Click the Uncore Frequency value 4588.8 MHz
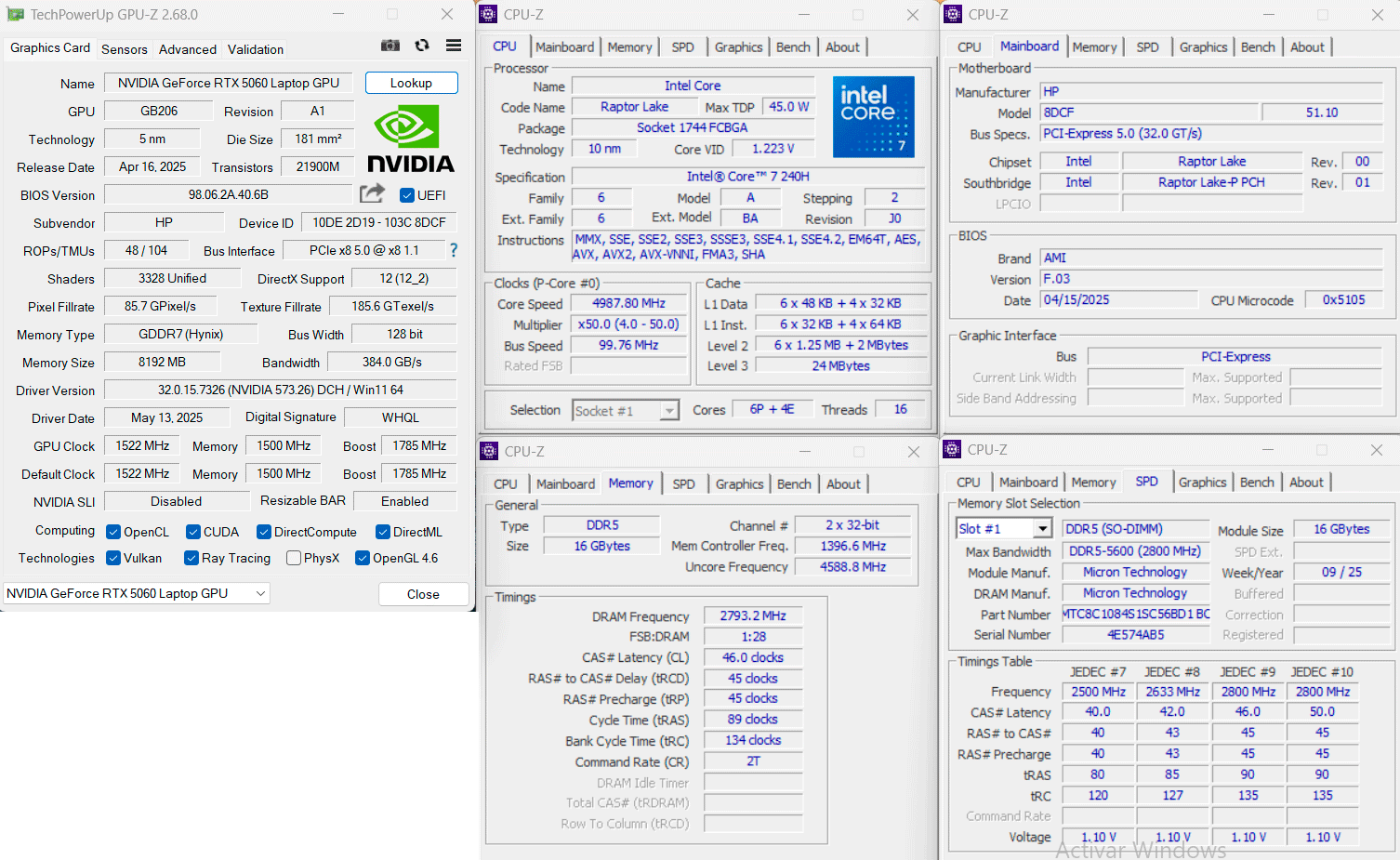This screenshot has height=860, width=1400. 853,567
